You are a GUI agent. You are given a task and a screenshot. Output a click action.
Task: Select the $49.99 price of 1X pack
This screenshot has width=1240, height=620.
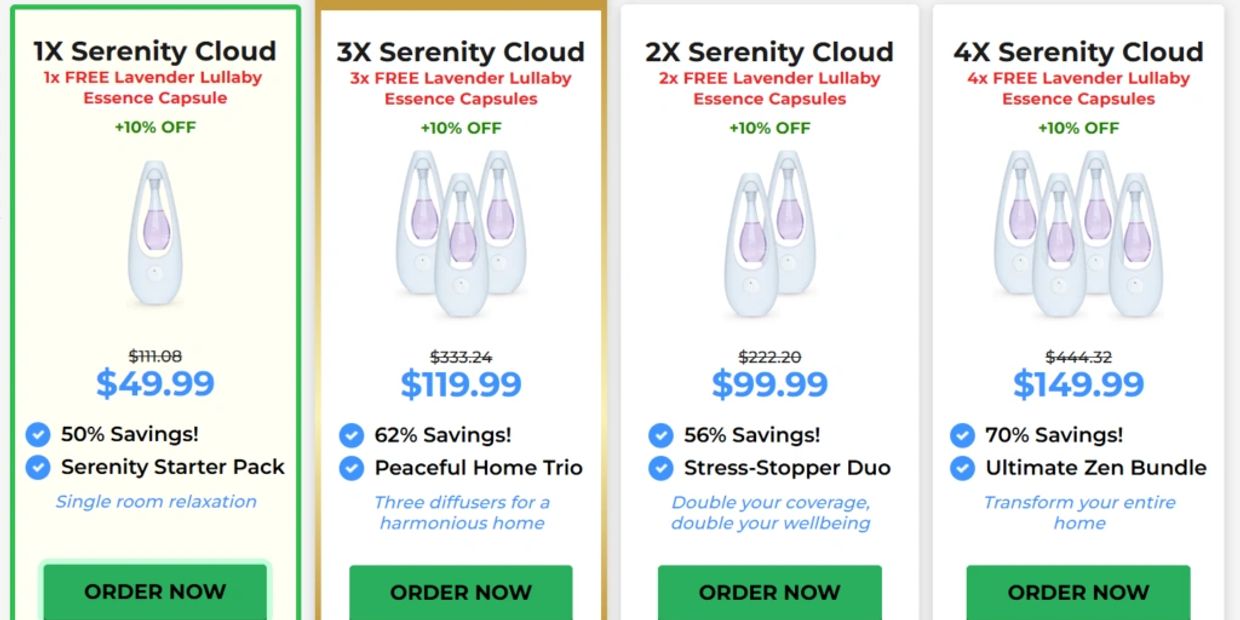coord(155,383)
